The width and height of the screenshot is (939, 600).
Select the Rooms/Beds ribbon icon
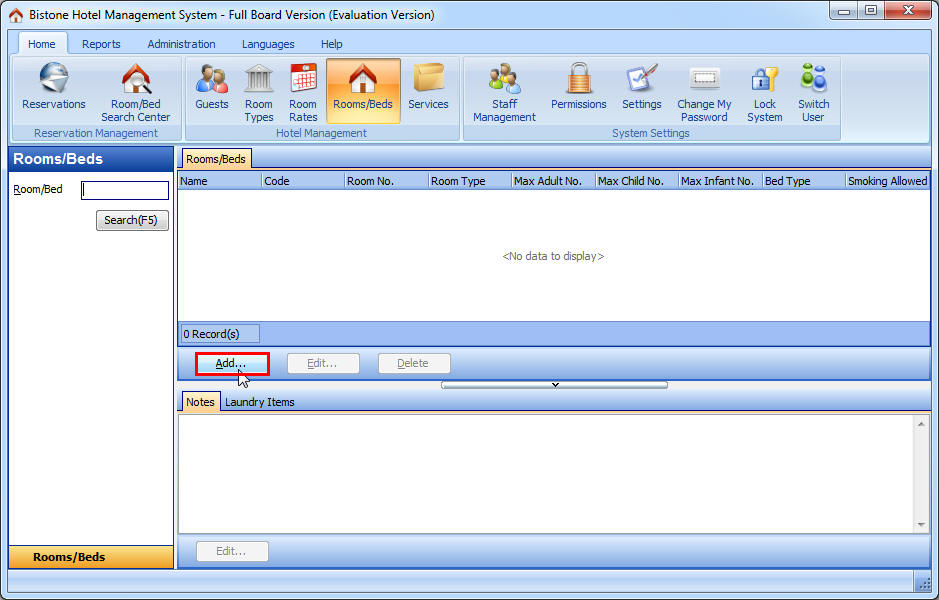363,90
